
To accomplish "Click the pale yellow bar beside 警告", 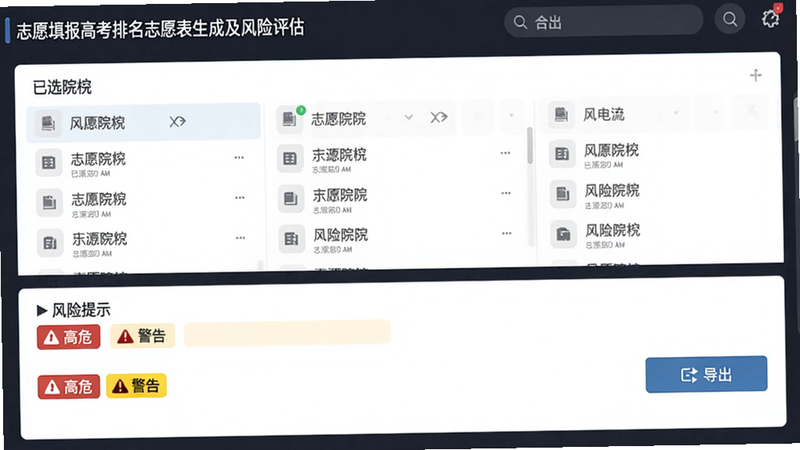I will coord(287,333).
